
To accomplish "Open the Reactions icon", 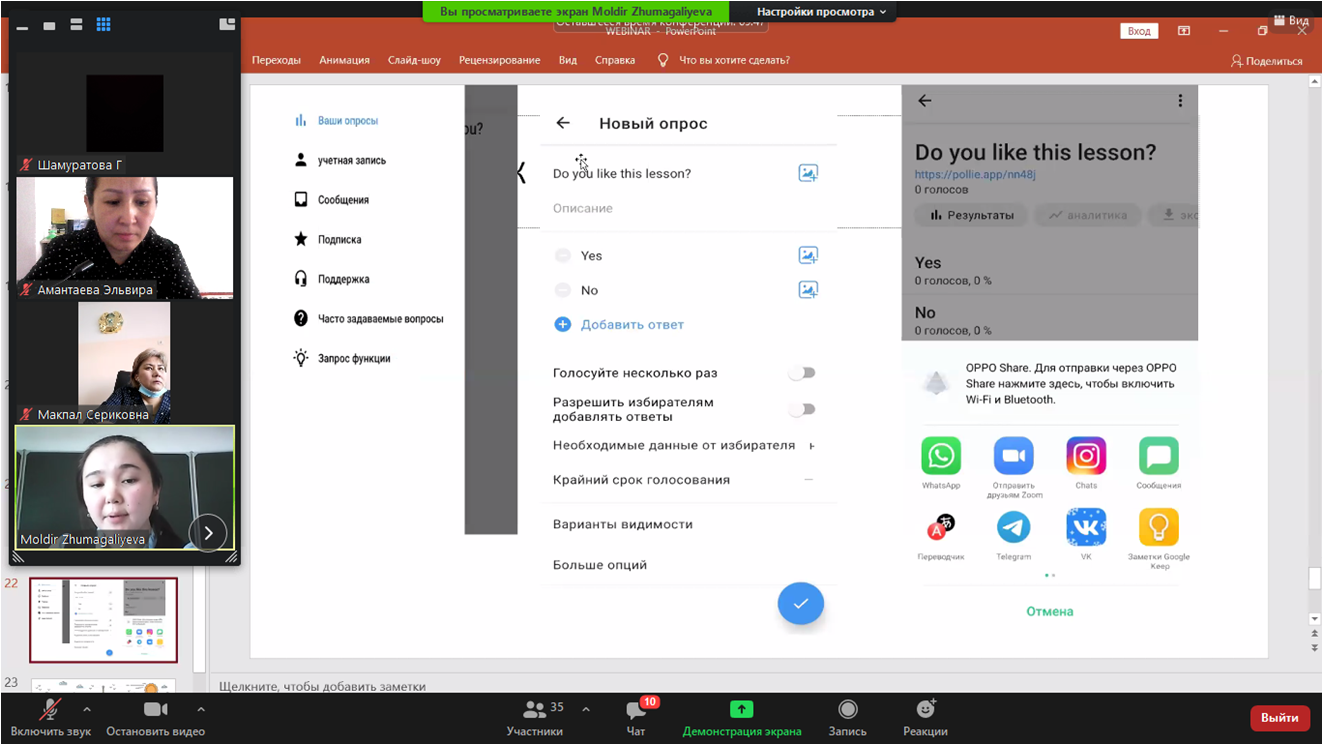I will click(925, 709).
